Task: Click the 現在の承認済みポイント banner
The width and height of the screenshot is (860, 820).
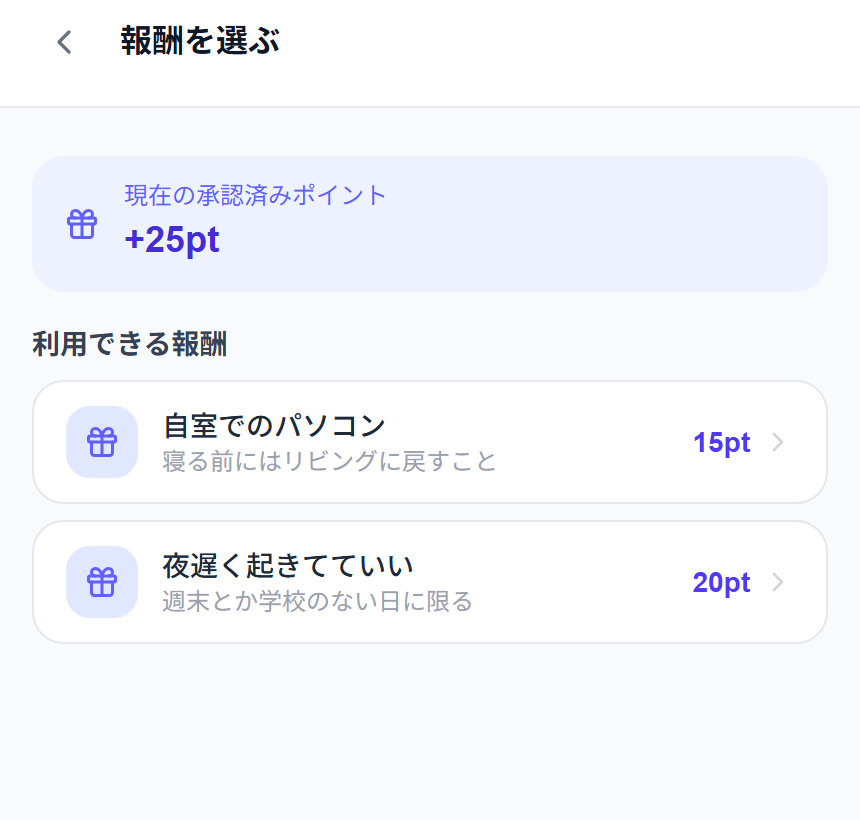Action: (430, 223)
